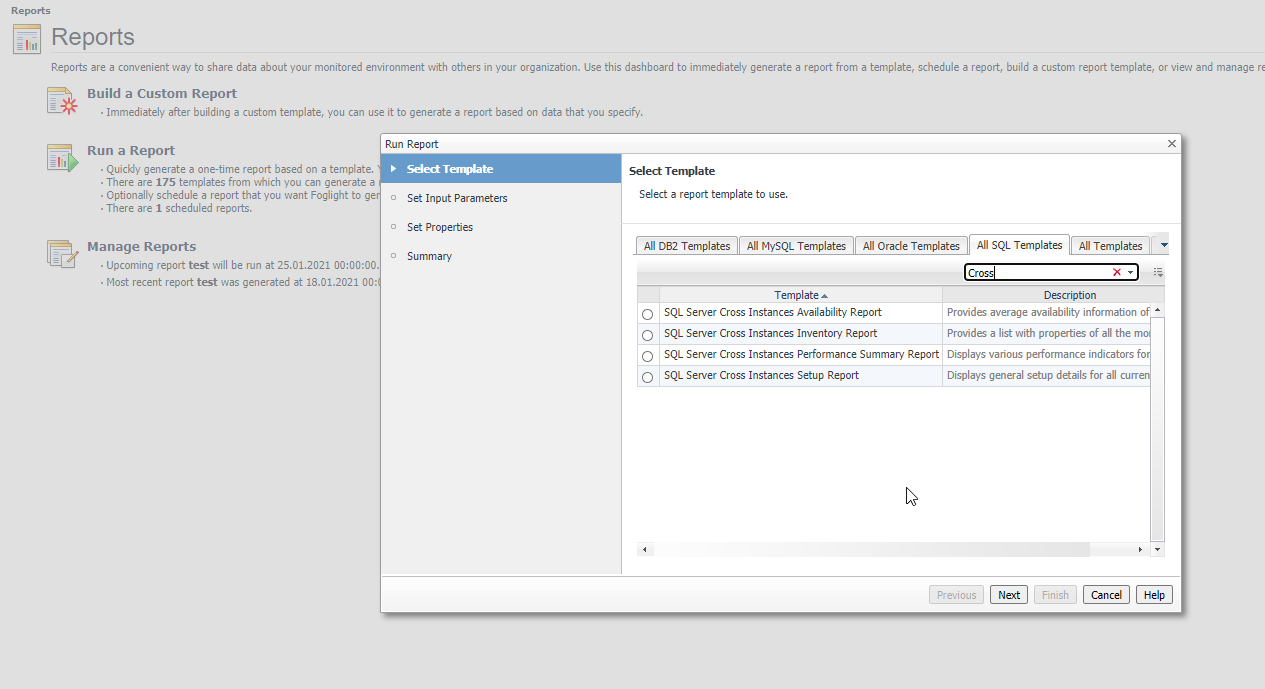Viewport: 1265px width, 689px height.
Task: Click the table's vertical scrollbar track
Action: (x=1158, y=428)
